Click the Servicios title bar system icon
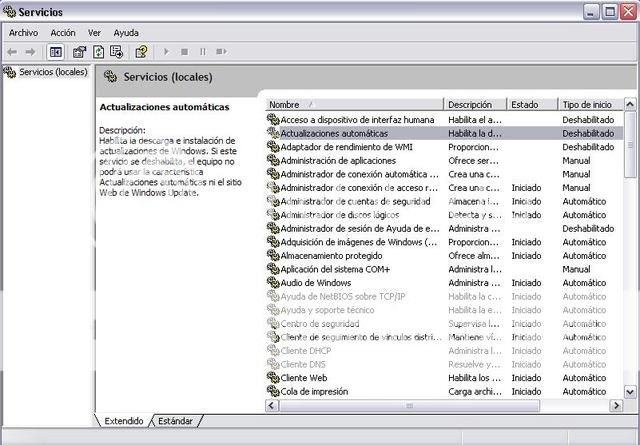Image resolution: width=640 pixels, height=445 pixels. click(9, 11)
